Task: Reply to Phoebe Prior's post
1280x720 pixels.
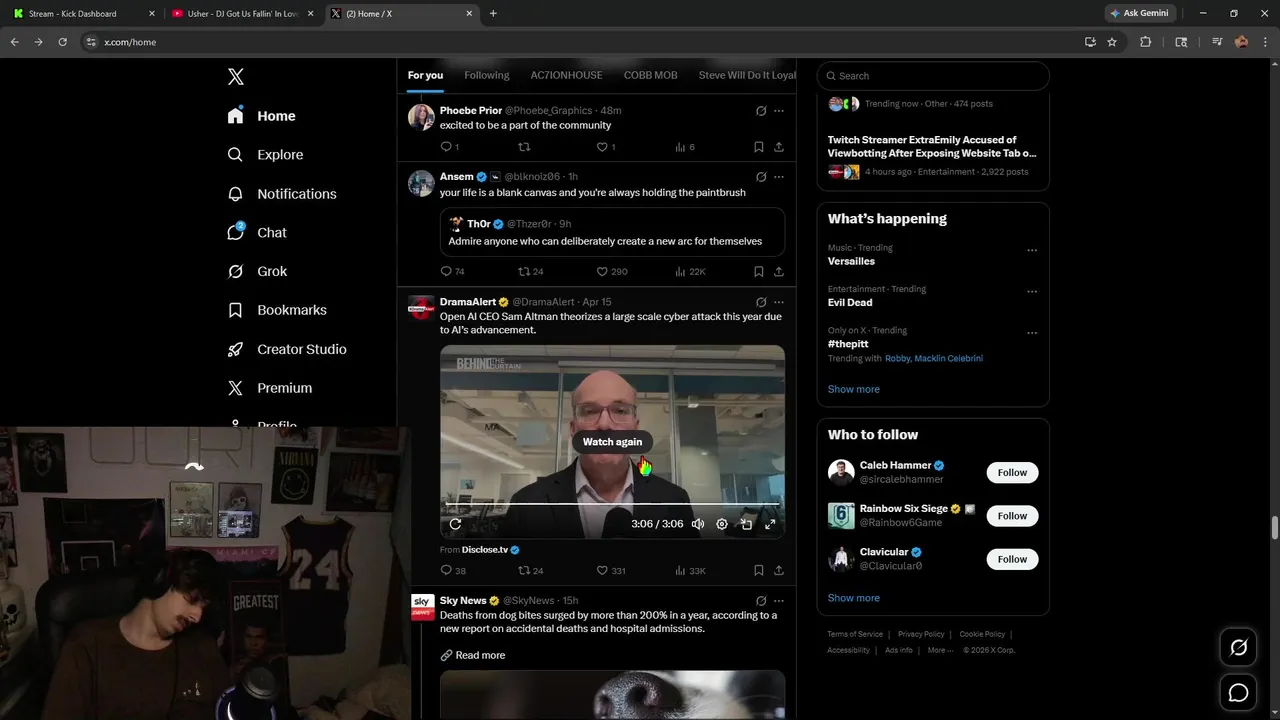Action: (446, 147)
